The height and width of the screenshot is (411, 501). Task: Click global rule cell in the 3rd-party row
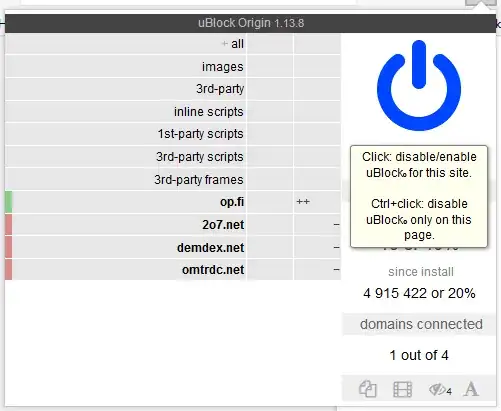[x=270, y=89]
